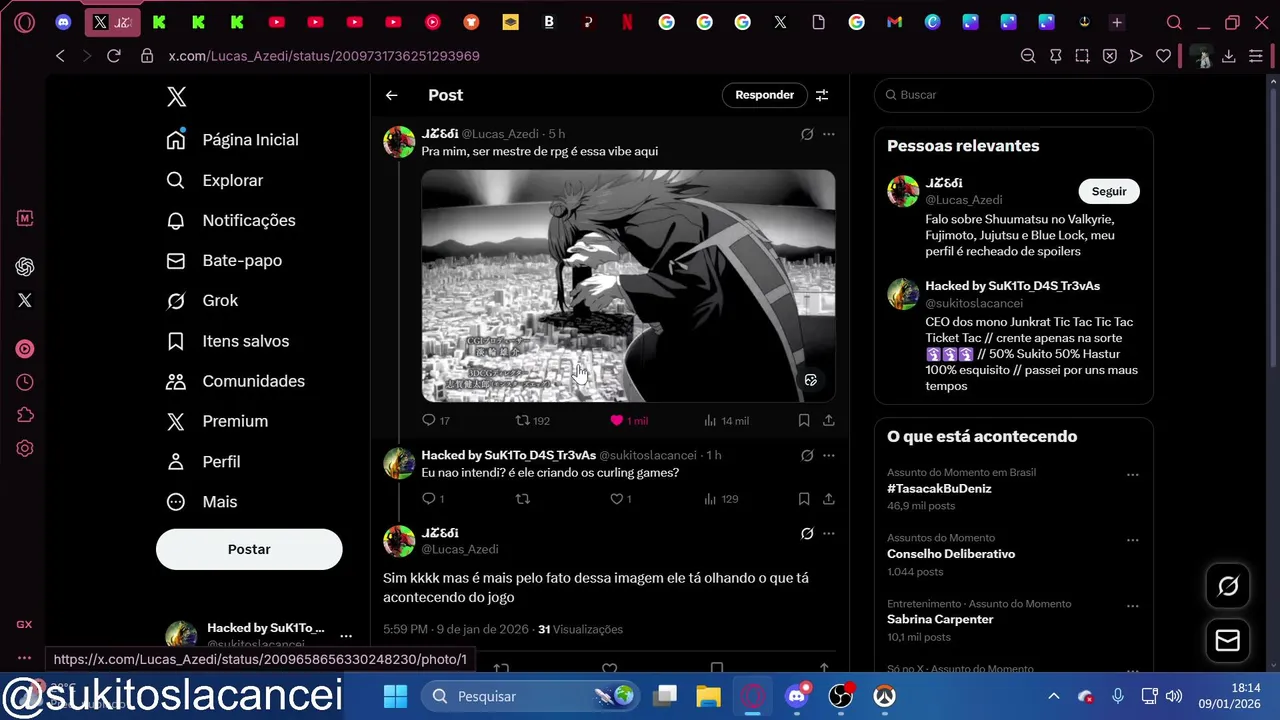Open Itens salvos bookmarks

227,341
